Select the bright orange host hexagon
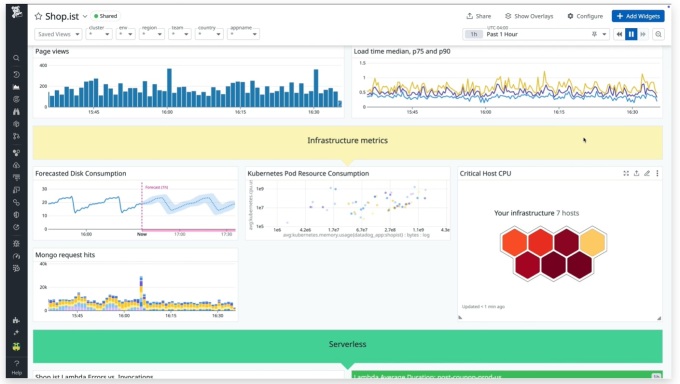The width and height of the screenshot is (680, 384). pos(514,242)
